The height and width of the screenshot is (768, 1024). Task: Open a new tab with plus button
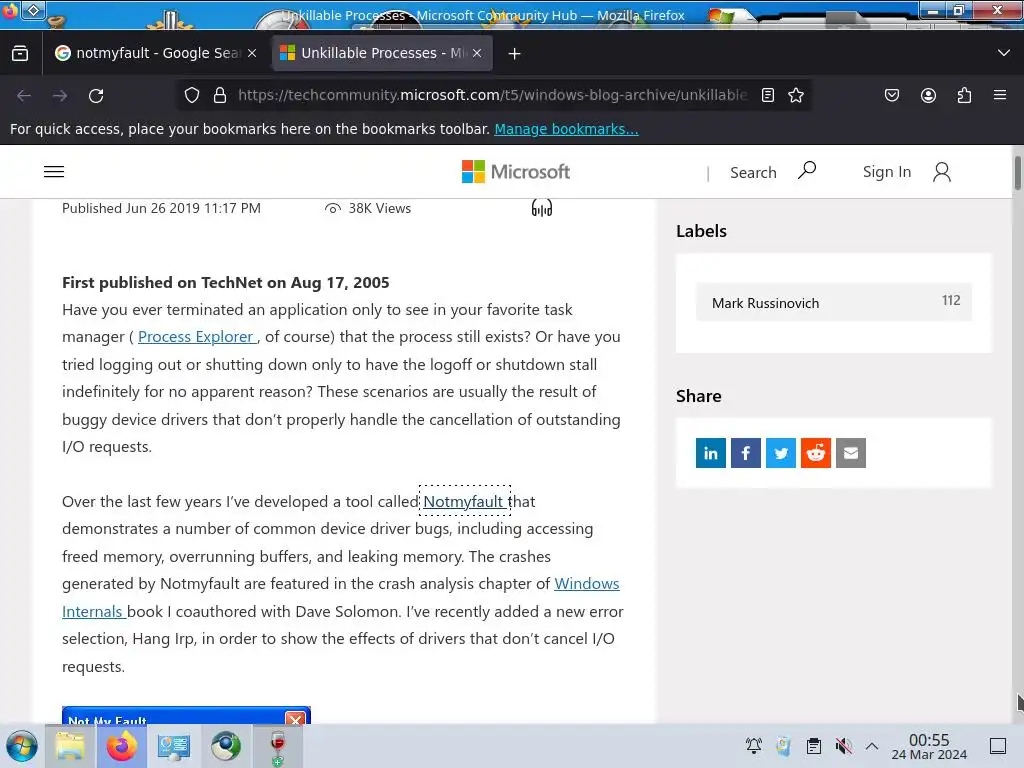pyautogui.click(x=515, y=54)
